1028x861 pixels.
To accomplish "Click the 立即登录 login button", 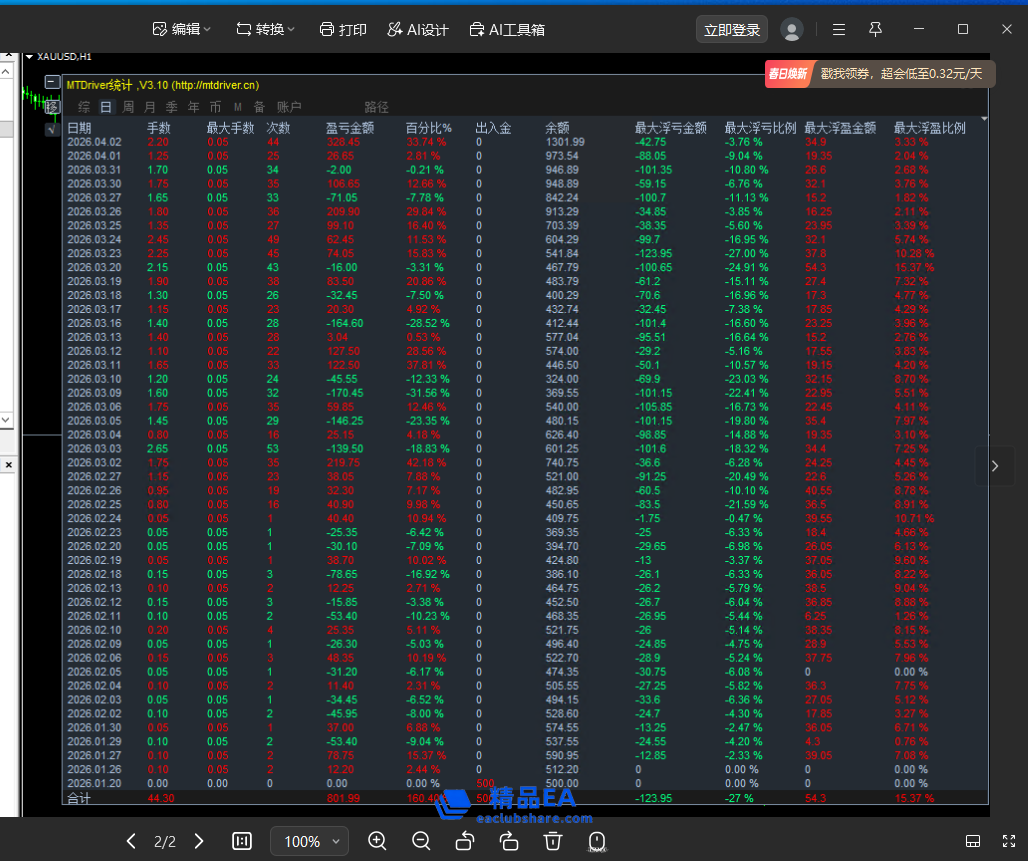I will [x=732, y=30].
